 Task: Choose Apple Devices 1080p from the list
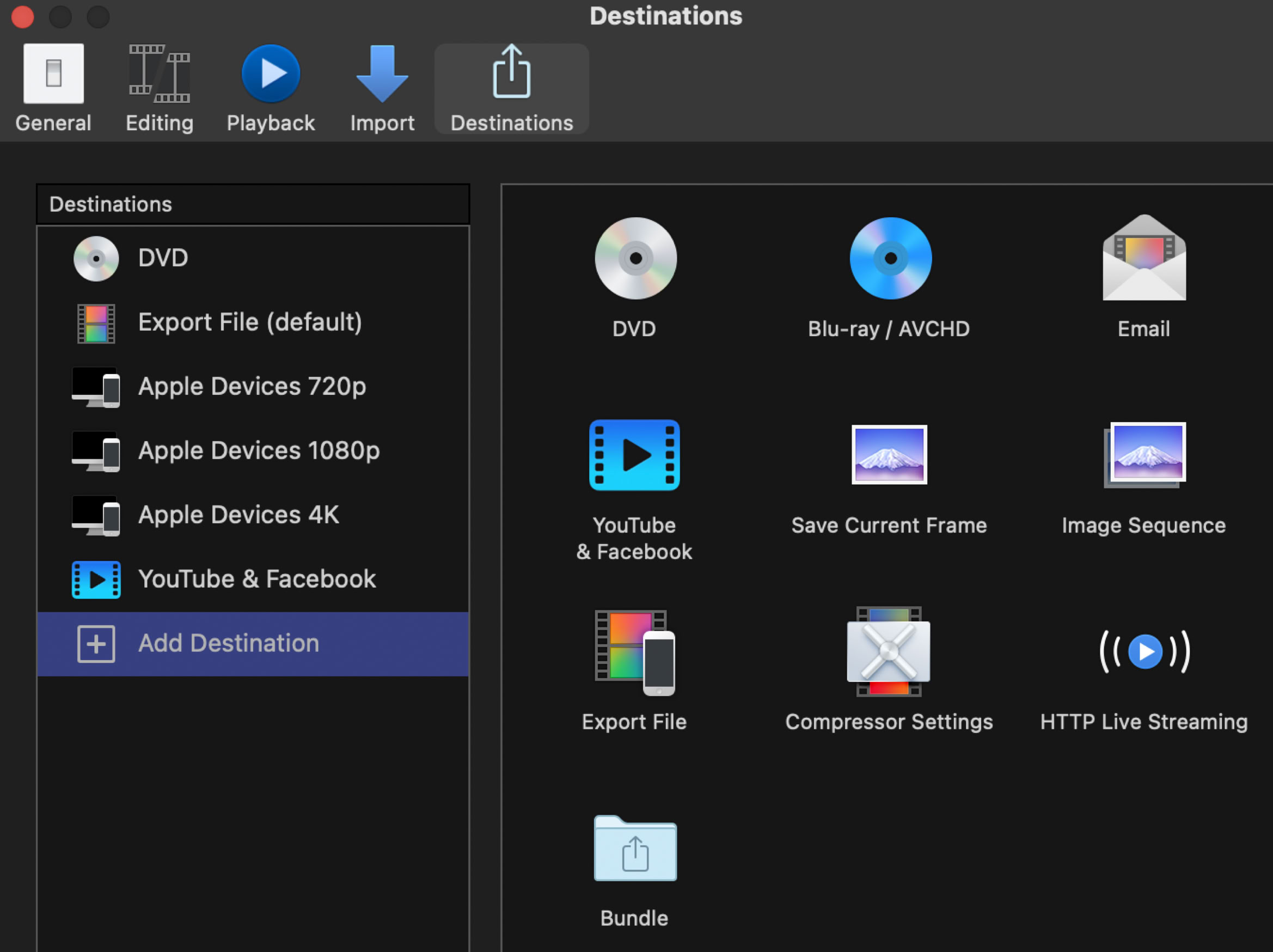click(x=259, y=450)
